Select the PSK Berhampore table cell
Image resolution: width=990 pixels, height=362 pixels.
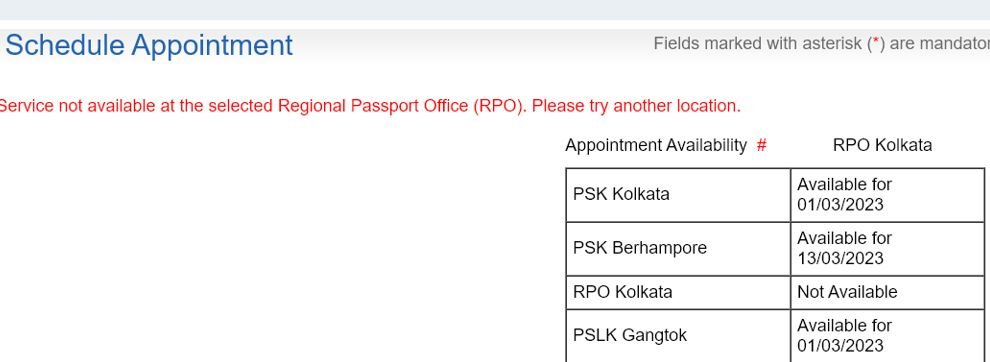click(x=677, y=248)
